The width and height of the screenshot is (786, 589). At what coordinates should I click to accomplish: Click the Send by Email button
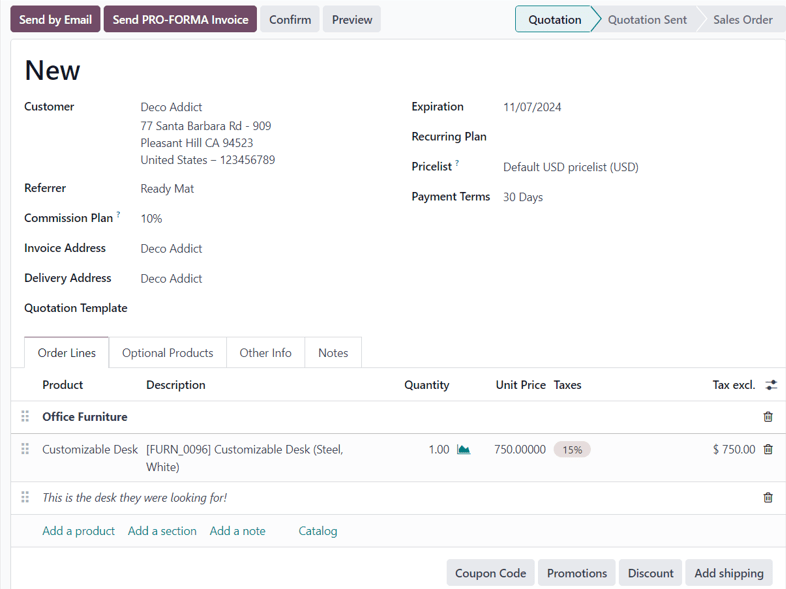tap(55, 19)
